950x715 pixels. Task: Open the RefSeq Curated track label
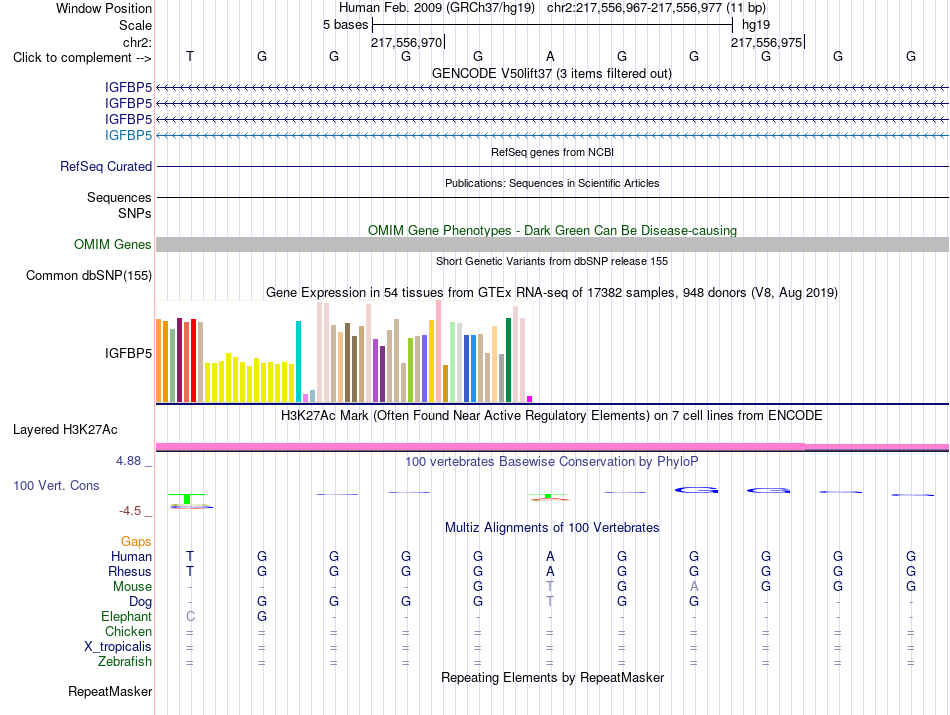click(x=106, y=167)
